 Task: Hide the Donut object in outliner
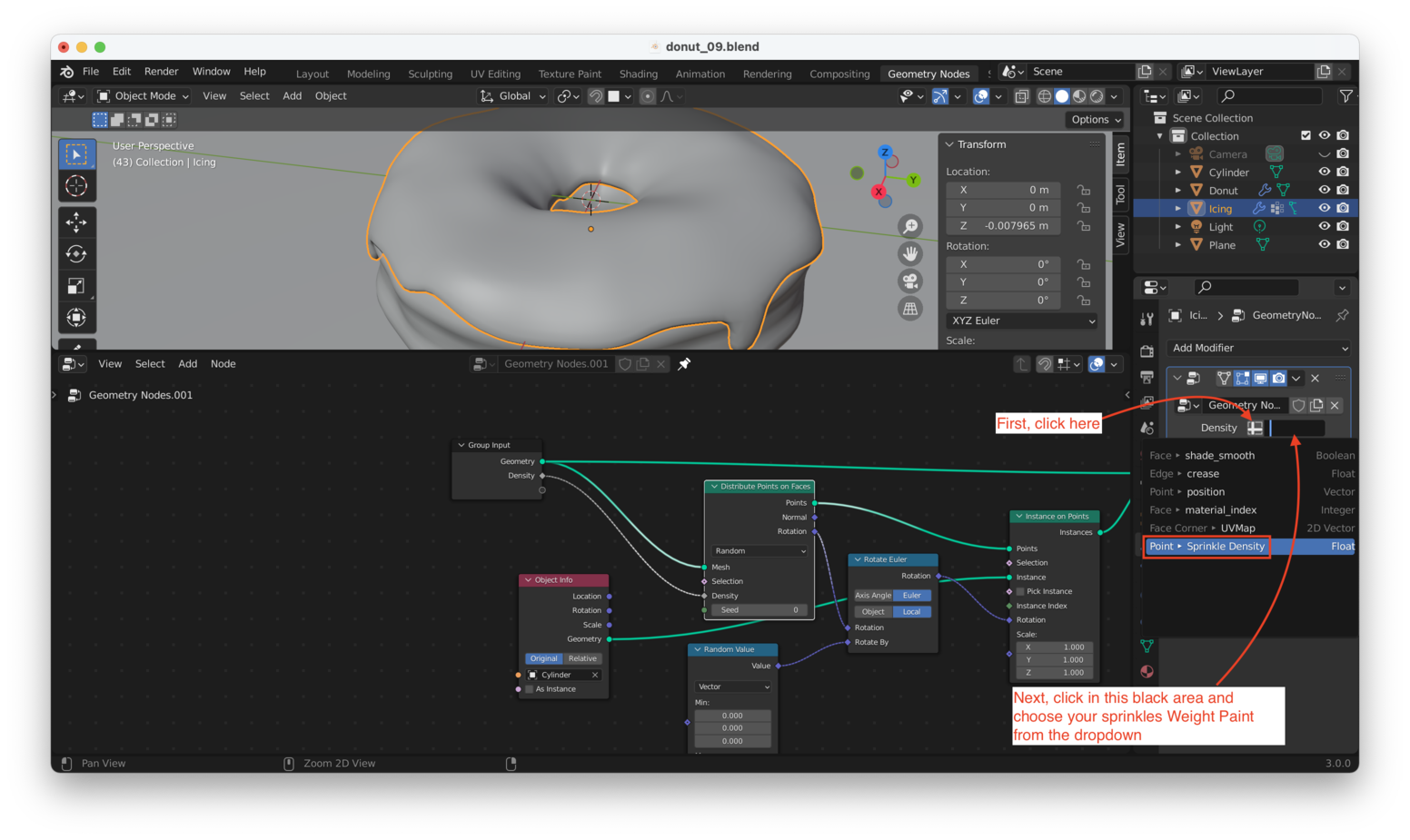pyautogui.click(x=1324, y=190)
